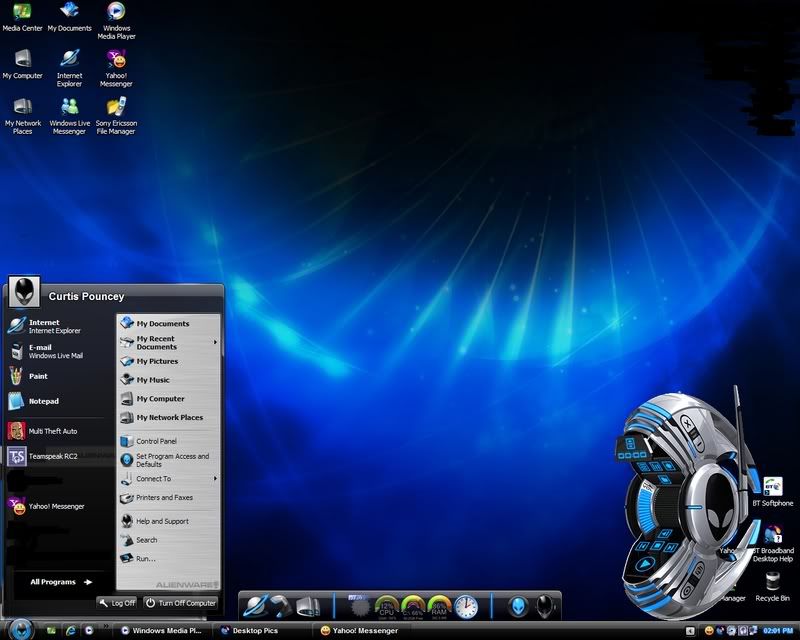Click the dock computer icon
Viewport: 800px width, 640px height.
308,606
